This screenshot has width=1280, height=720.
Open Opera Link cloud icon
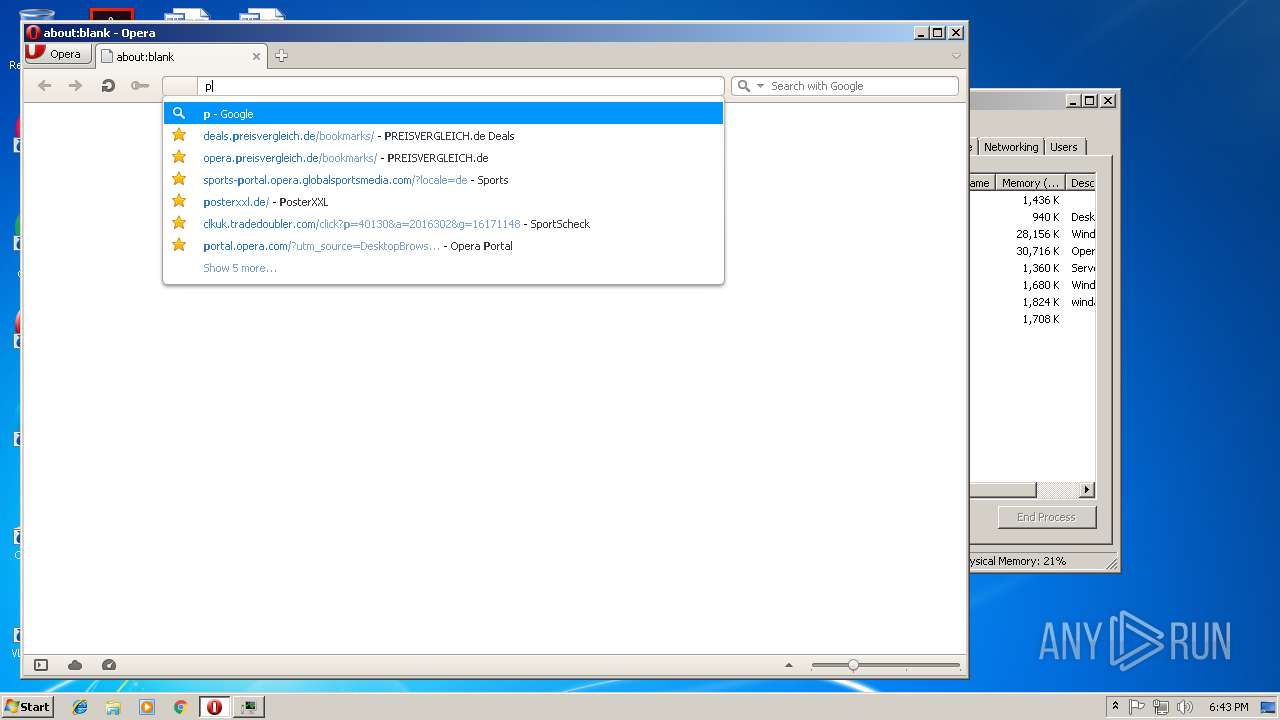tap(75, 665)
